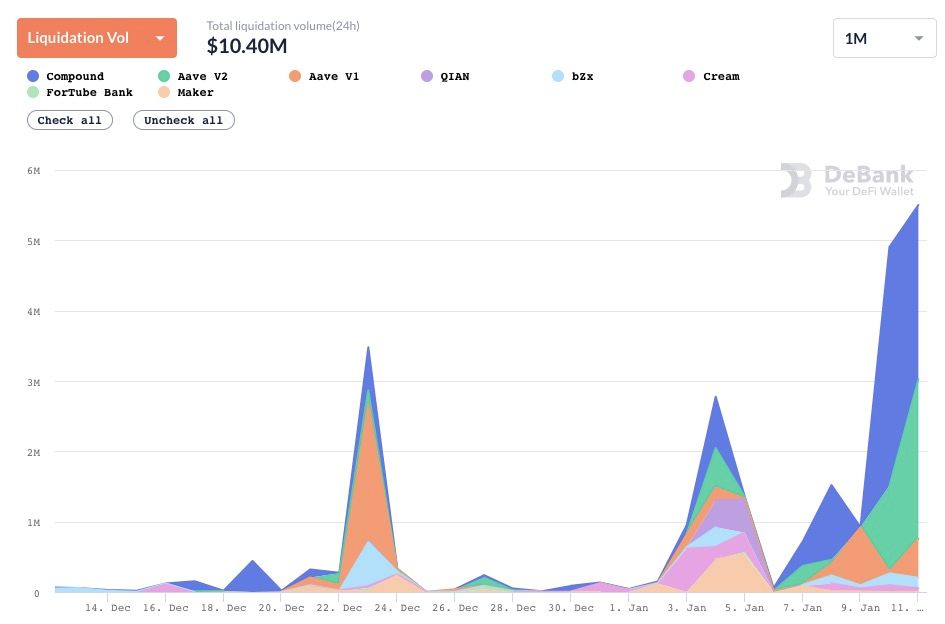Click the 16. Dec x-axis label
The height and width of the screenshot is (624, 945).
(165, 608)
